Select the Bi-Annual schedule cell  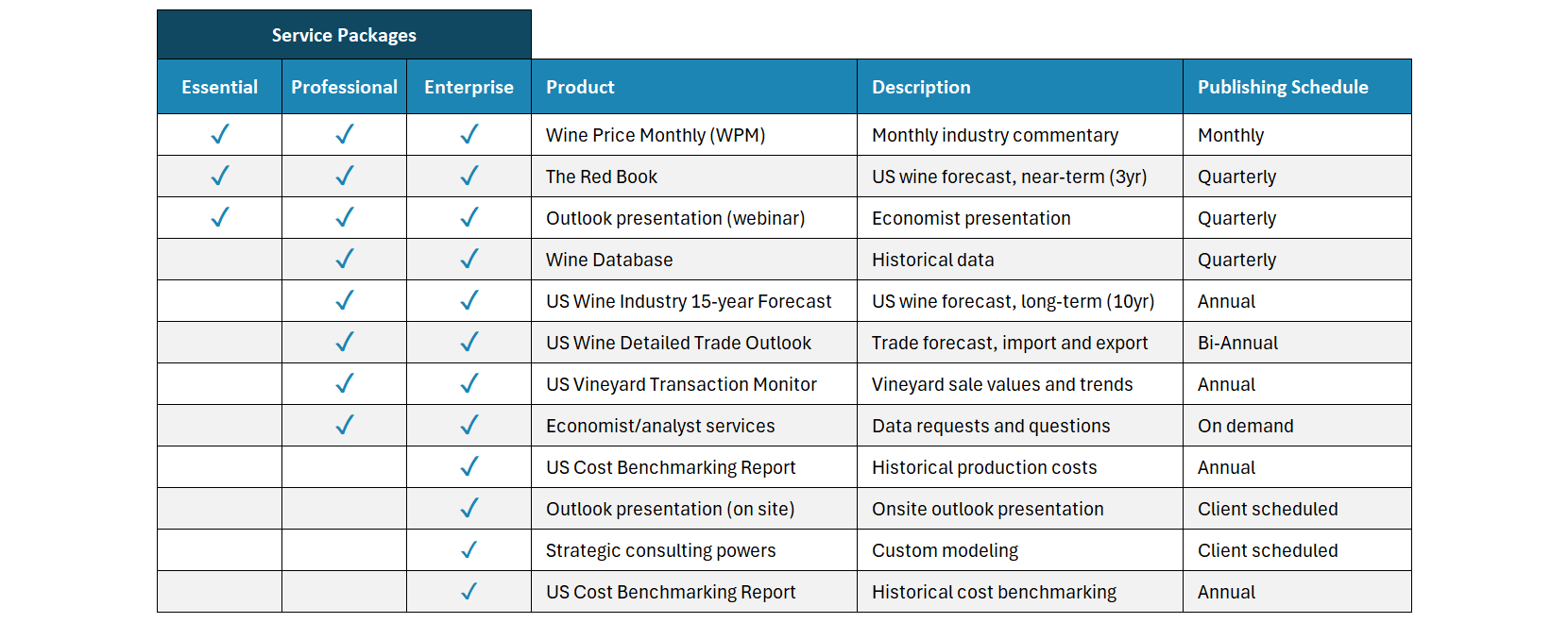pos(1237,343)
